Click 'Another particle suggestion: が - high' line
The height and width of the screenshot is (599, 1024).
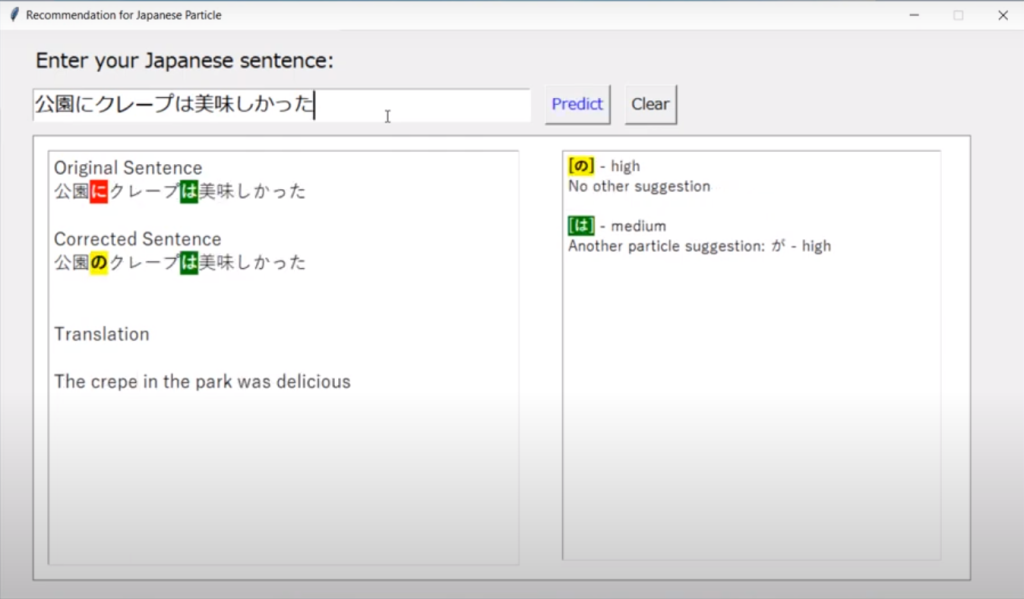[x=699, y=246]
